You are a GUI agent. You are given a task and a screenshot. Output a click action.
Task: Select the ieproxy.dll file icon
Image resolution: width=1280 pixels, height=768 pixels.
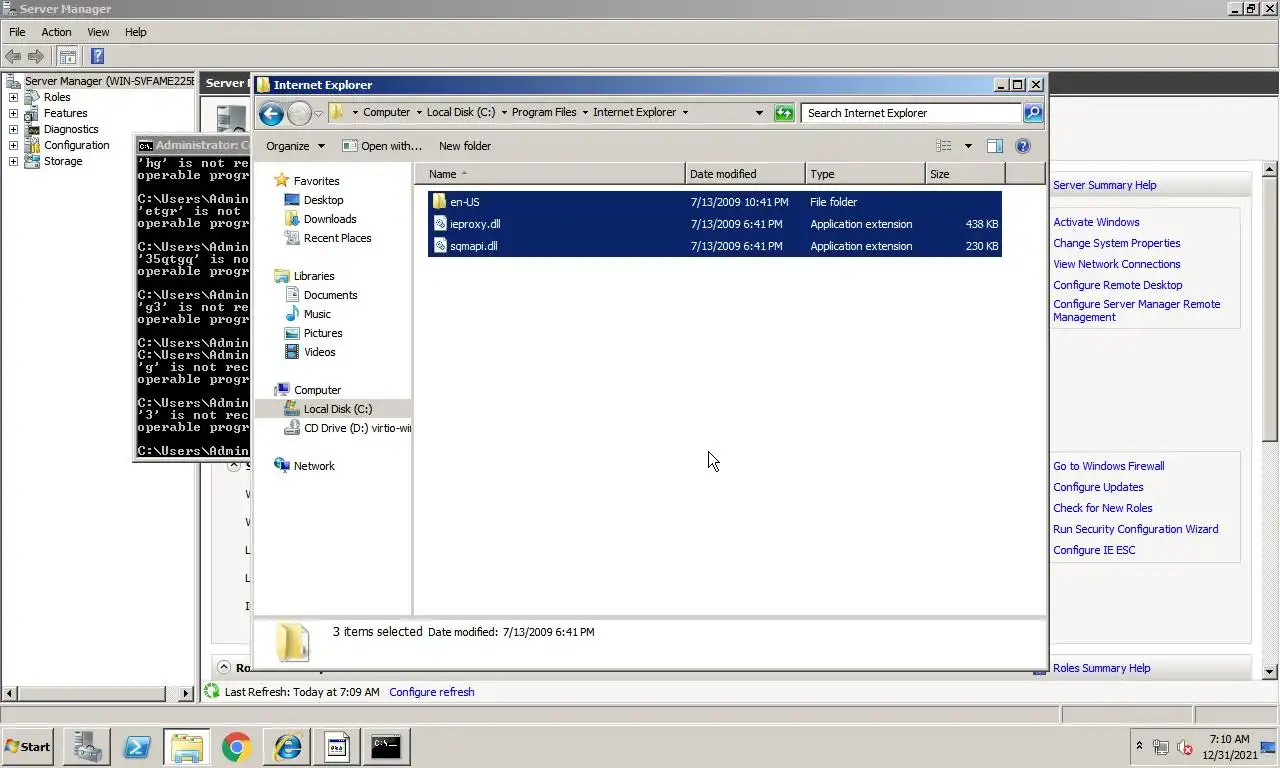439,224
